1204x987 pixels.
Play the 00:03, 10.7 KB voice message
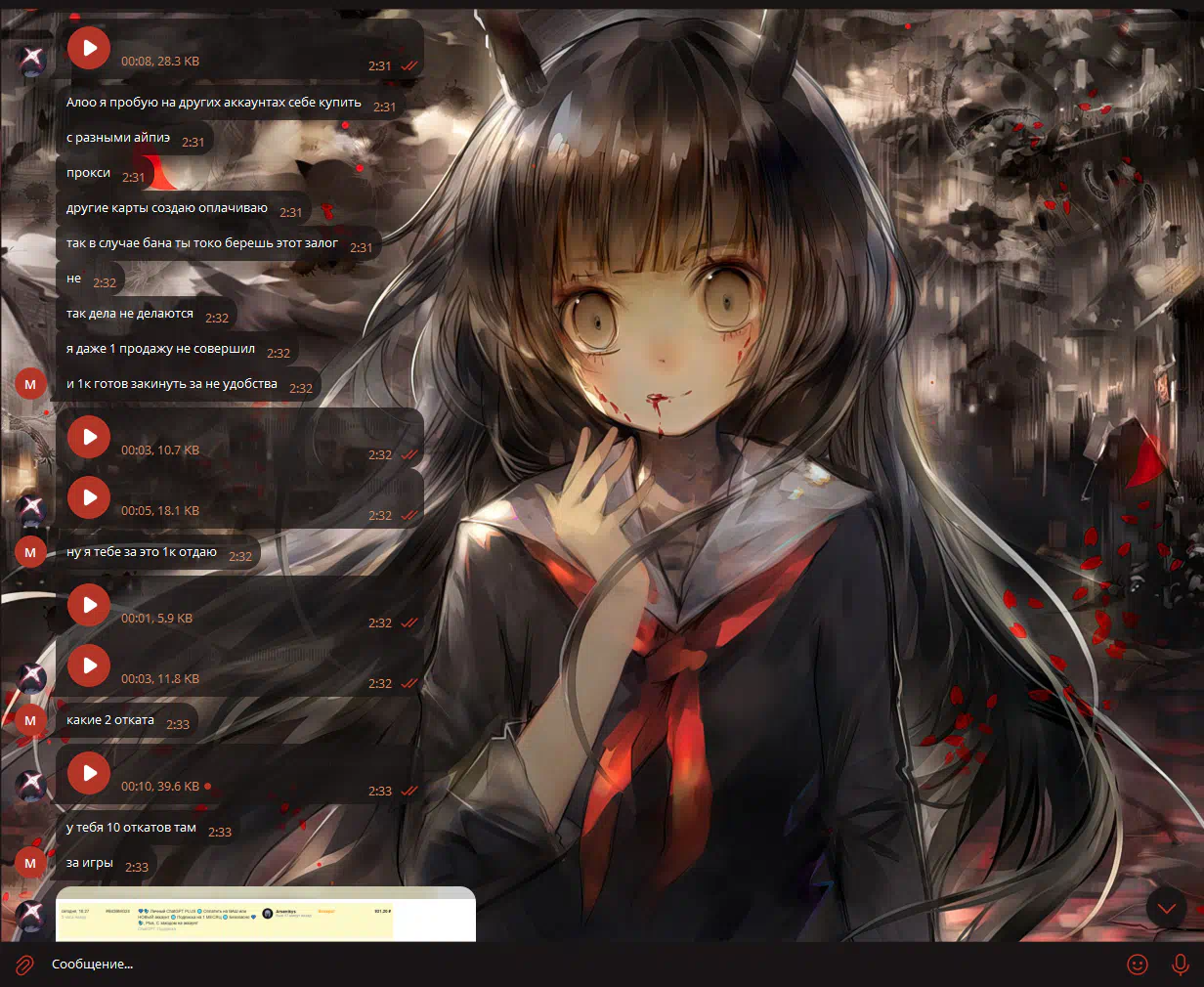click(89, 437)
